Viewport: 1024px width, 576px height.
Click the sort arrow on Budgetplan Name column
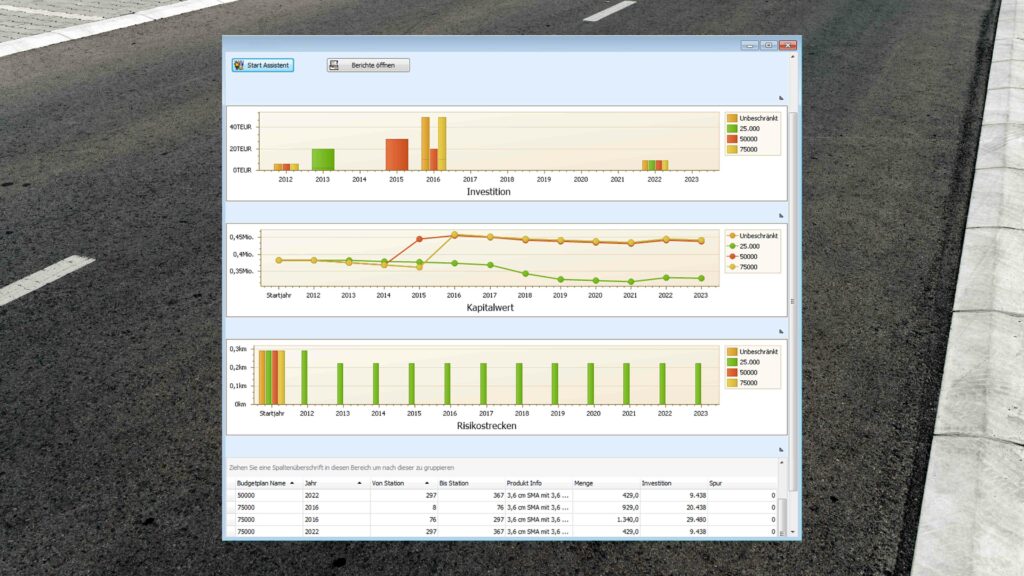coord(292,483)
